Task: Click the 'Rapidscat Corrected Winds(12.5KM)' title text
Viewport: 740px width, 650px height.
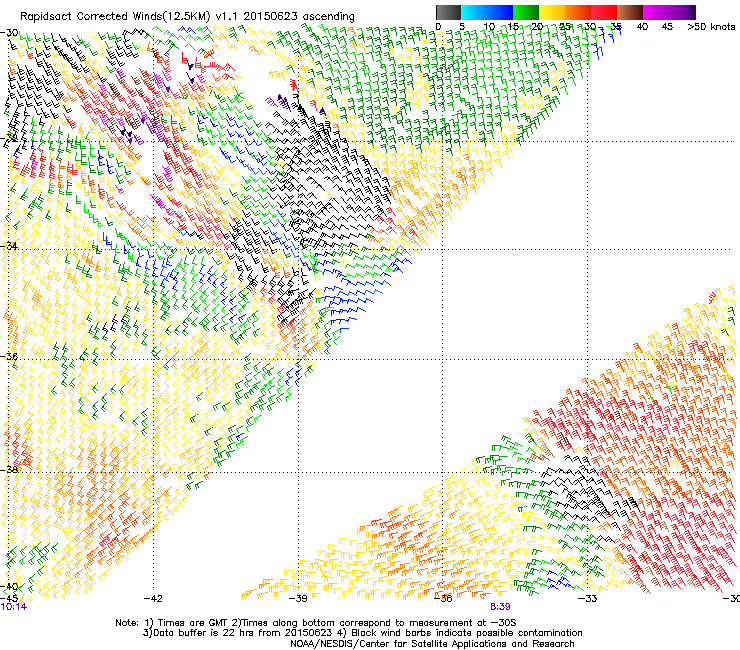Action: [x=115, y=17]
